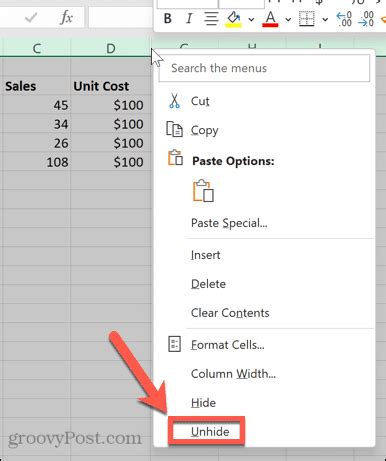Click Decrease Decimal icon
The width and height of the screenshot is (386, 461).
click(365, 19)
